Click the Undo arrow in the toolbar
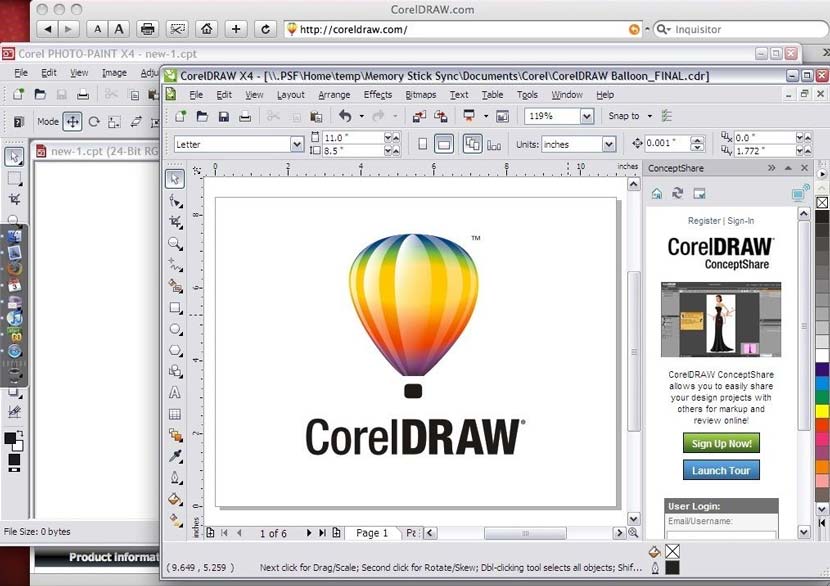 [345, 117]
